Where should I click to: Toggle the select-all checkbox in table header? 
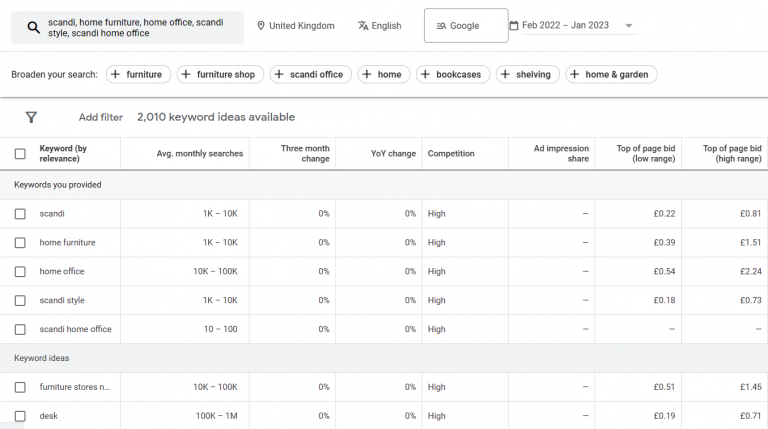pyautogui.click(x=20, y=154)
